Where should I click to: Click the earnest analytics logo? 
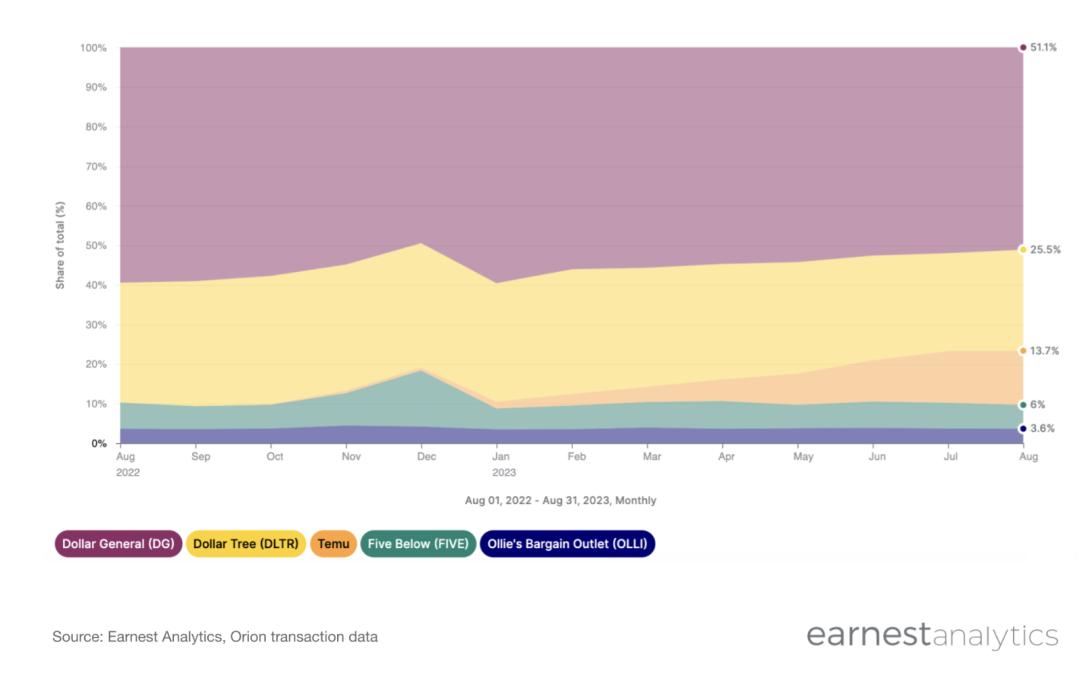(932, 635)
